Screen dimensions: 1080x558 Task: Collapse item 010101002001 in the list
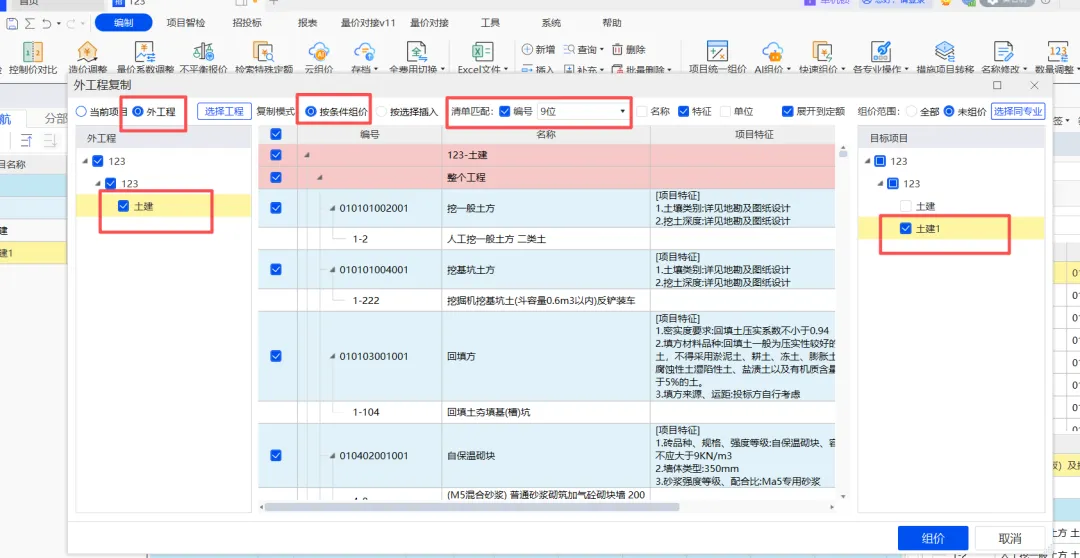pos(333,207)
